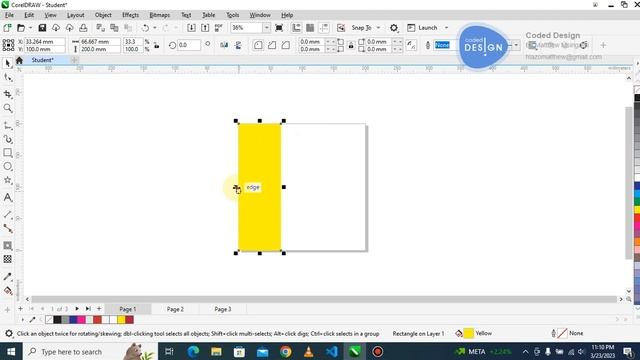Open the Bitmaps menu

160,15
